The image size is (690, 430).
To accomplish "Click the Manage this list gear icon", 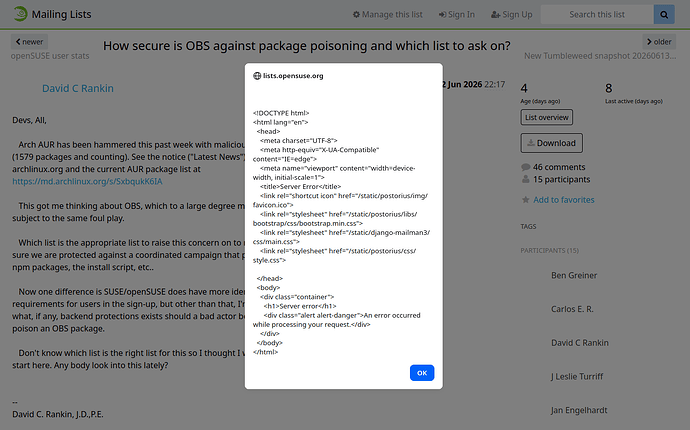I will coord(356,15).
